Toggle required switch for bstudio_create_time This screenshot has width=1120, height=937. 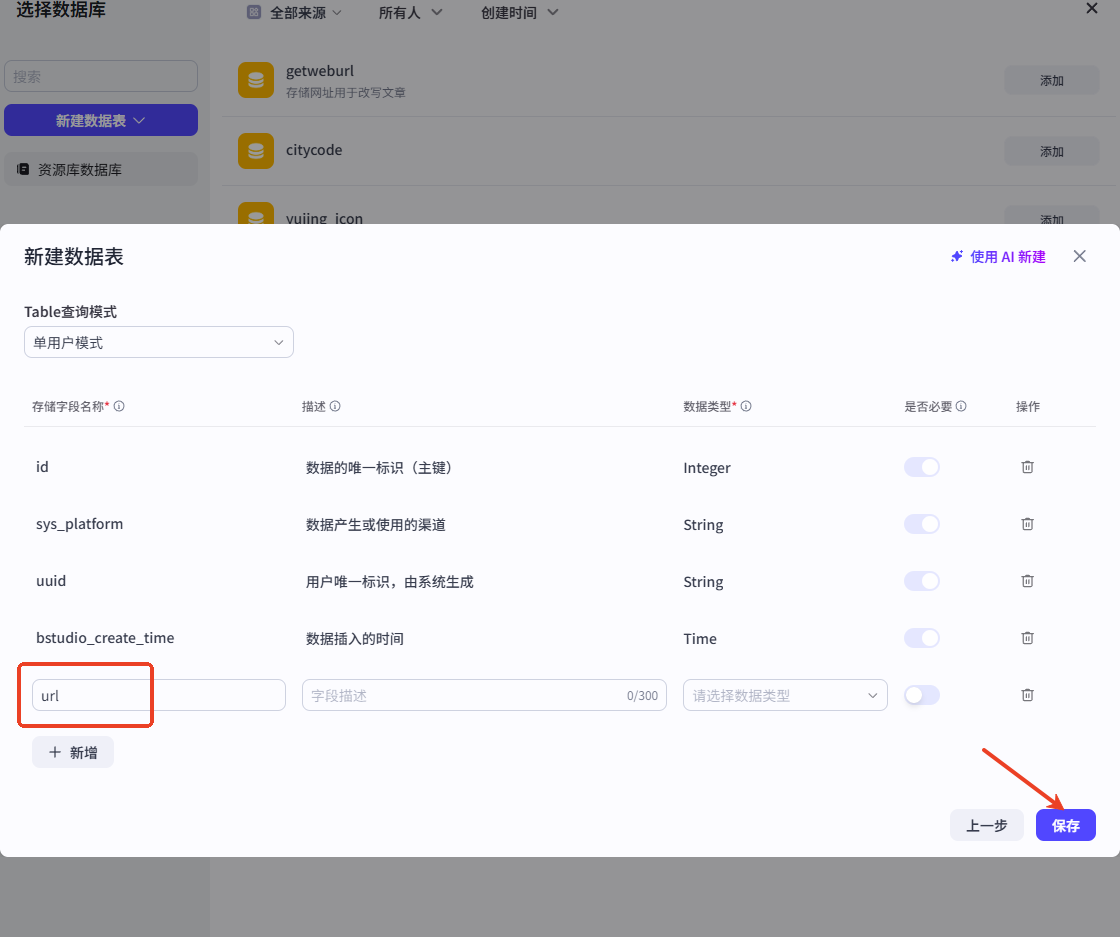[x=921, y=638]
